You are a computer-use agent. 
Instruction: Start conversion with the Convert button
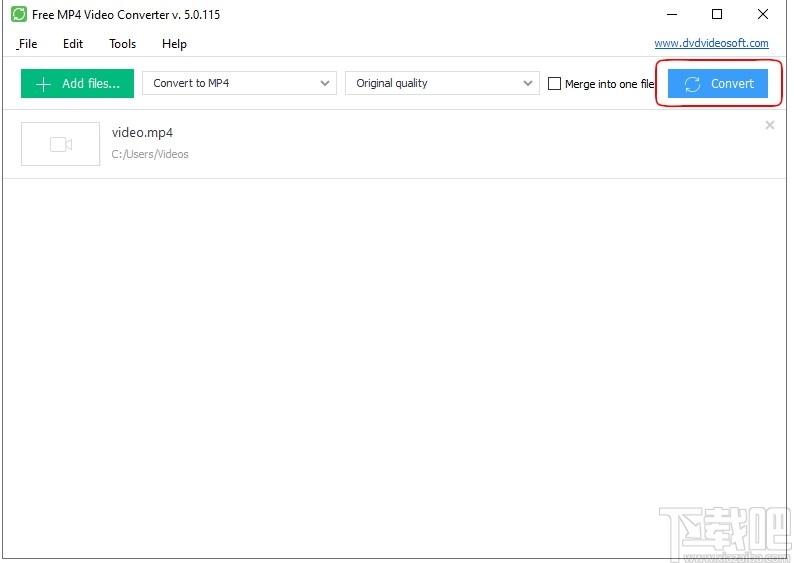coord(718,84)
